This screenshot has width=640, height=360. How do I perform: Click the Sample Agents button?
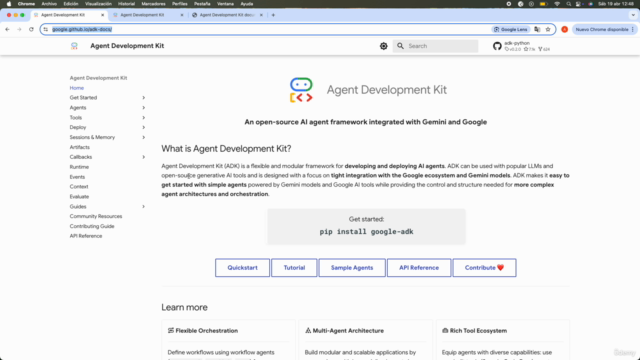[x=352, y=268]
